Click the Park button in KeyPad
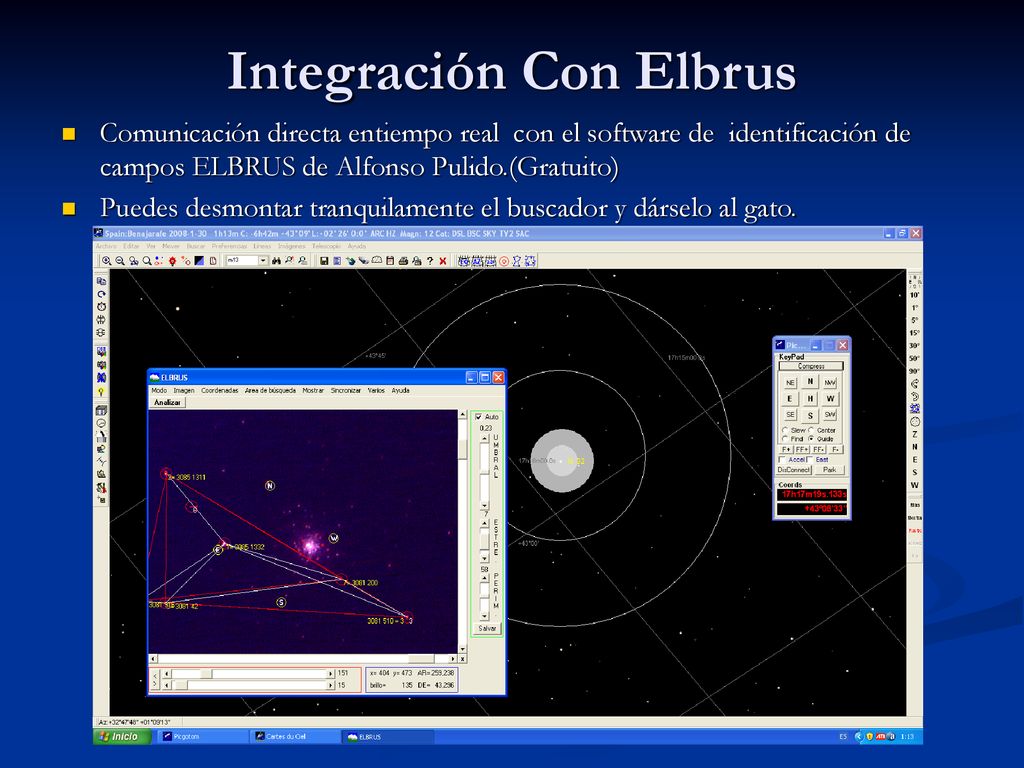The height and width of the screenshot is (768, 1024). (x=829, y=470)
